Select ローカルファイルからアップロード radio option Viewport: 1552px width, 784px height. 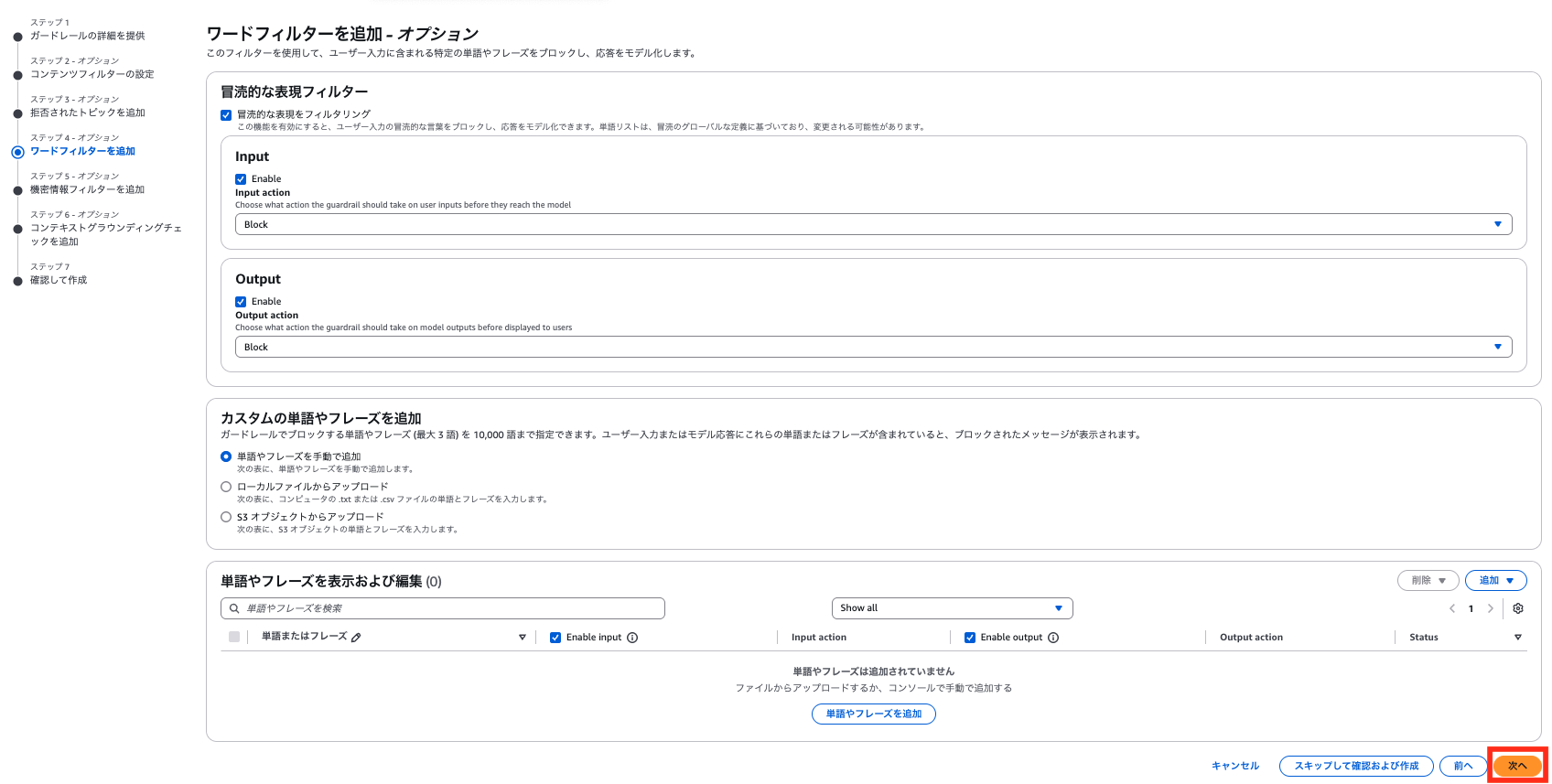[x=226, y=487]
